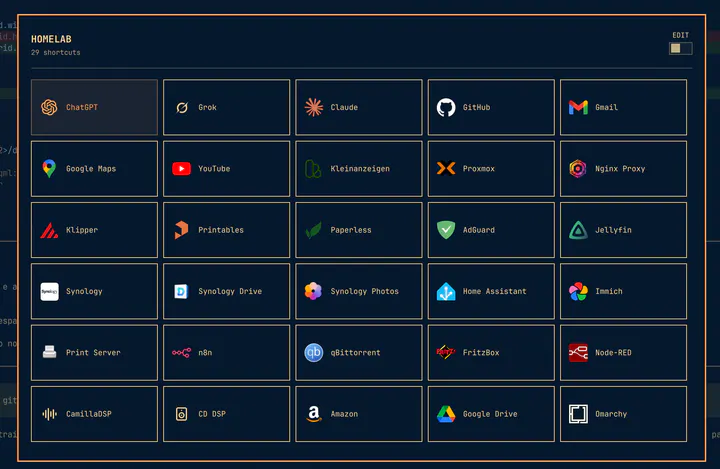Open the ChatGPT shortcut label
The image size is (720, 469).
click(82, 107)
